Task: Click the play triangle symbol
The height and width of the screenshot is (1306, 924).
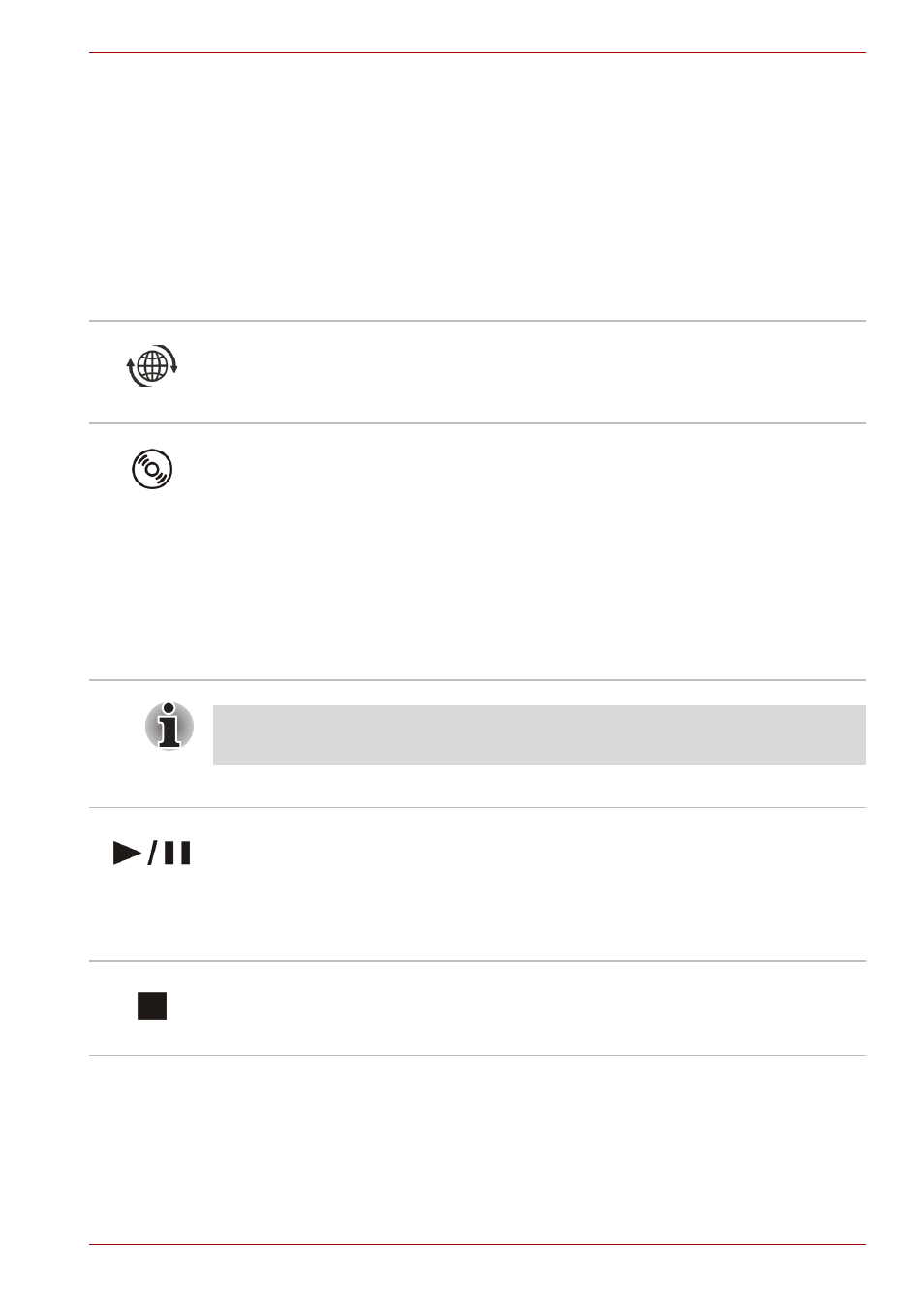Action: coord(128,853)
